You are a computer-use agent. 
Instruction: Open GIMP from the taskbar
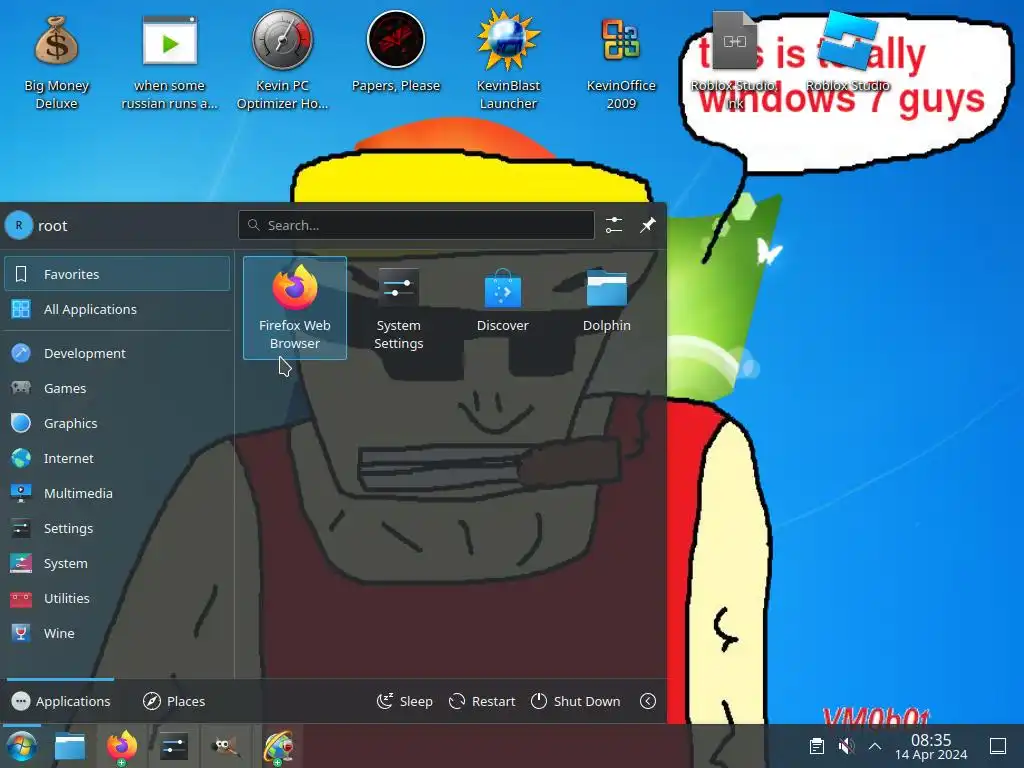click(x=226, y=746)
